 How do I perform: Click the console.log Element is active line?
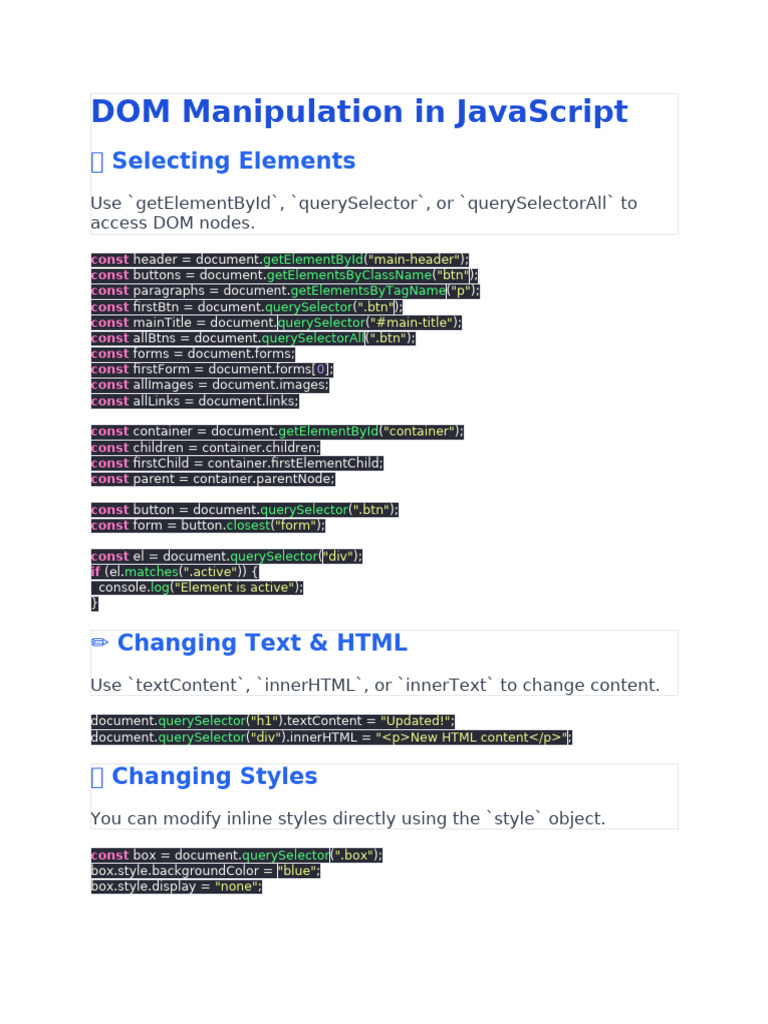point(197,587)
